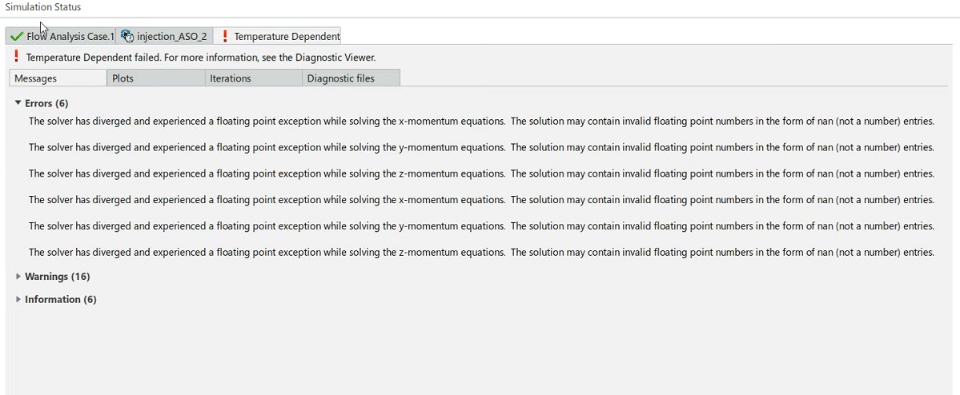Select the last z-momentum error message

click(481, 252)
